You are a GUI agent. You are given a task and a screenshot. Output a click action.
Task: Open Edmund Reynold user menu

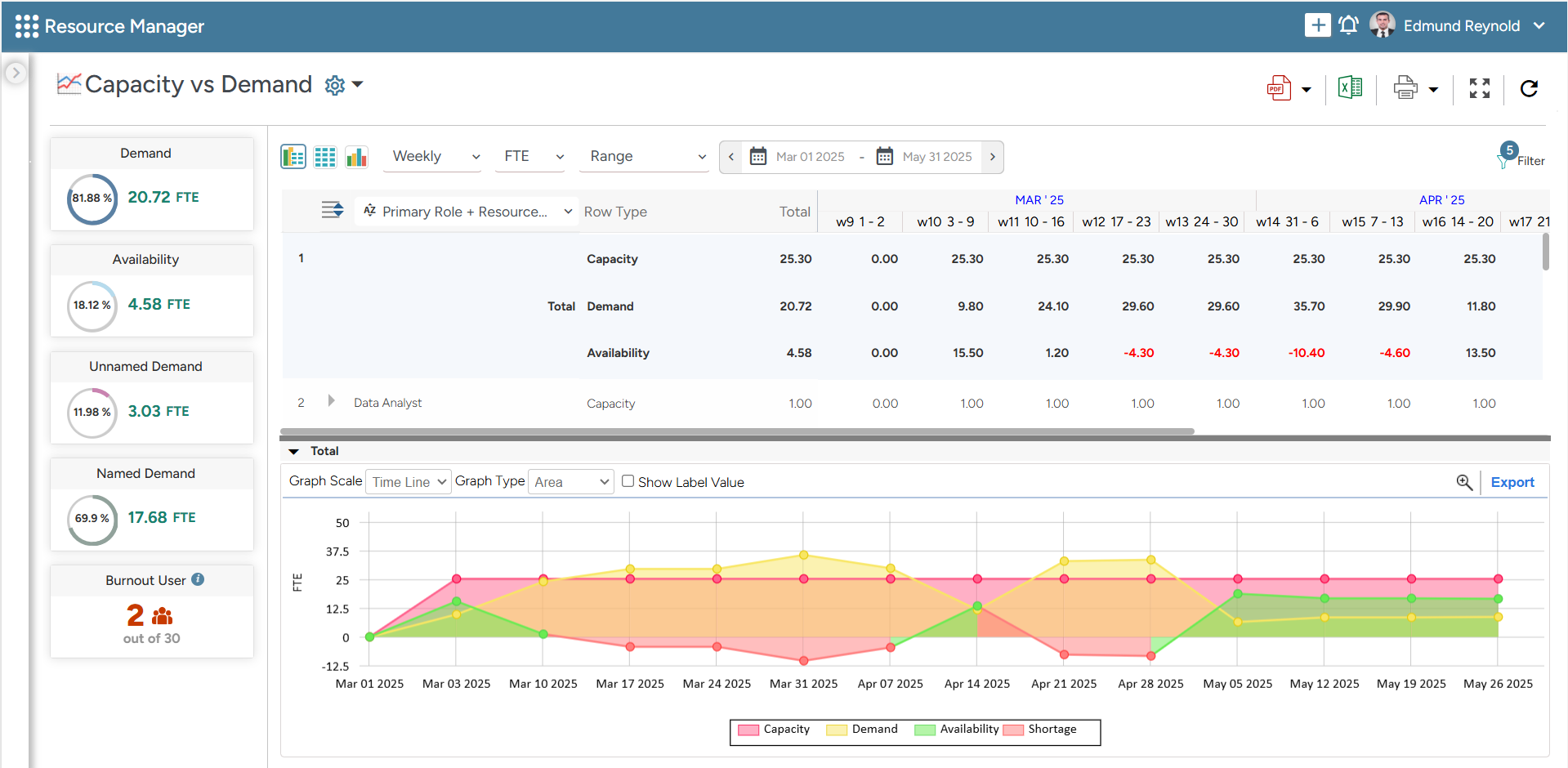[1462, 26]
